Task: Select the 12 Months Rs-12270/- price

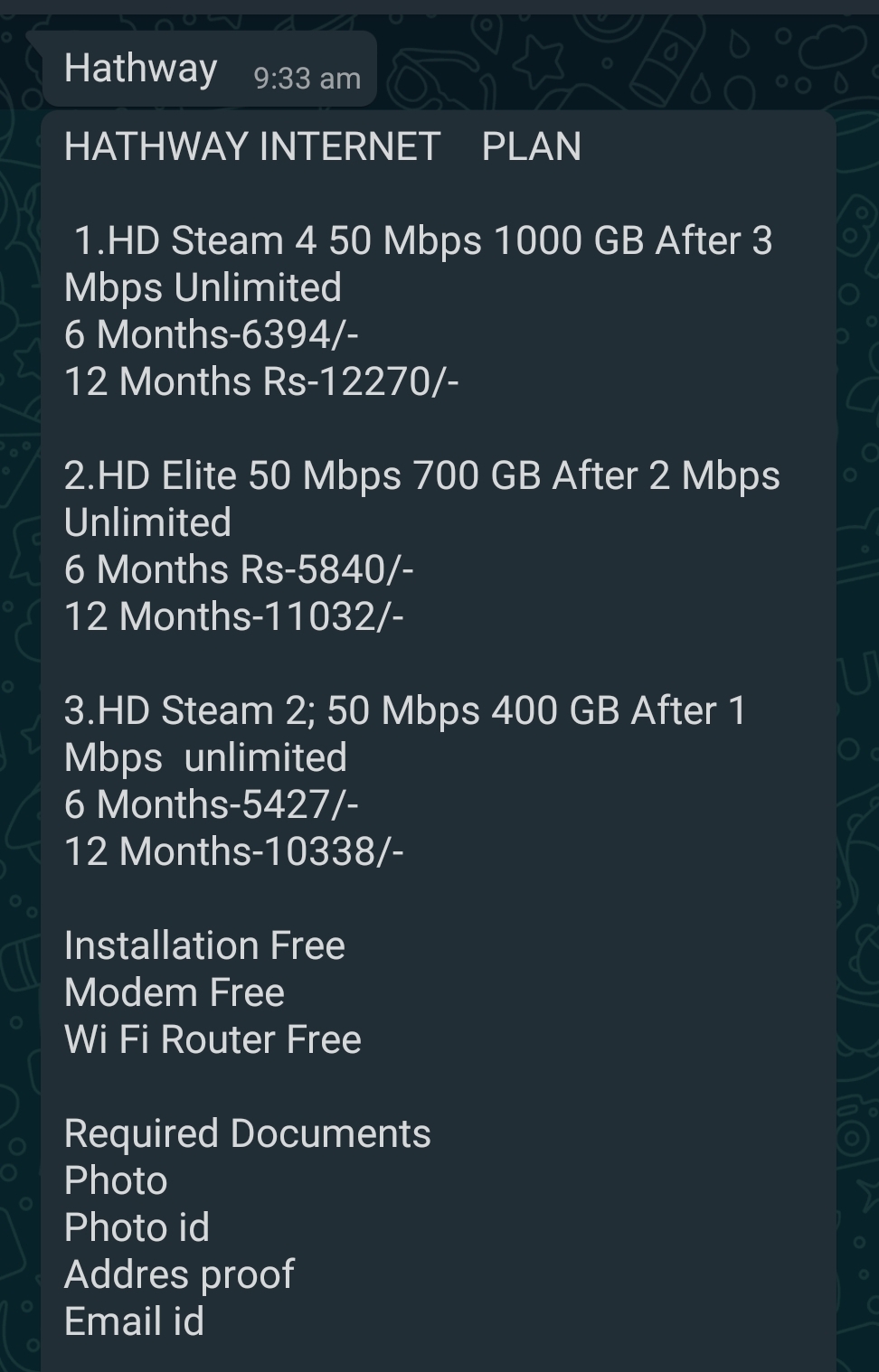Action: pos(261,382)
